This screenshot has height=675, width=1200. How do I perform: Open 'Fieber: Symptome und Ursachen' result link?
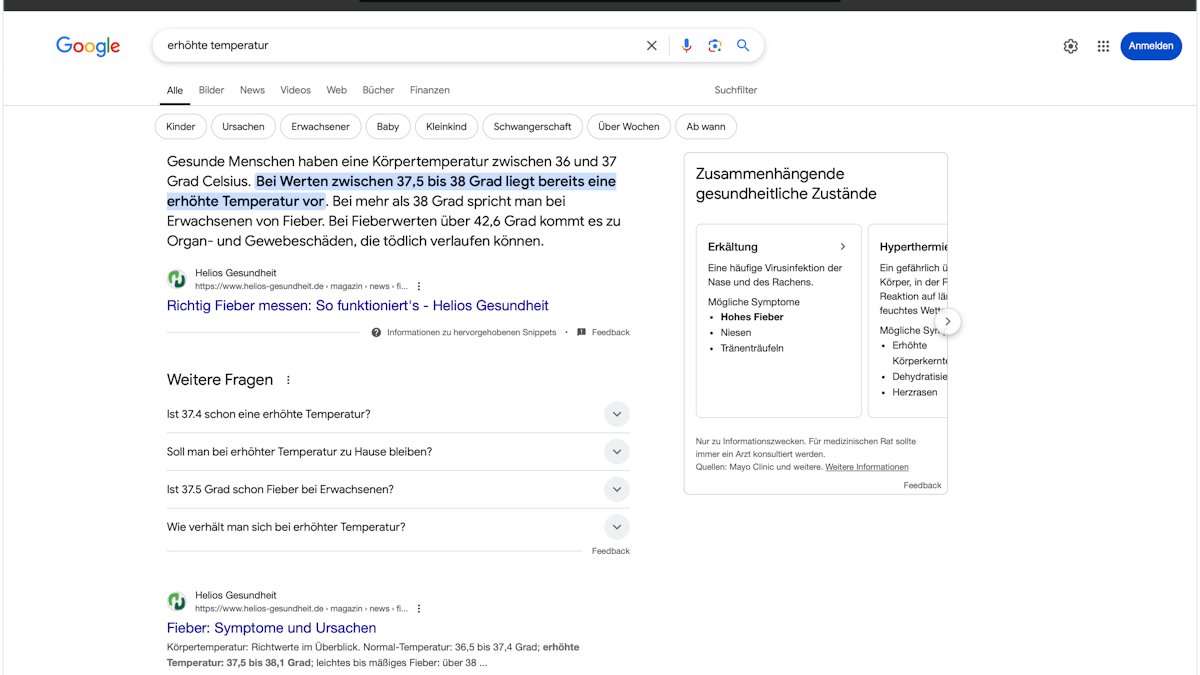coord(271,627)
